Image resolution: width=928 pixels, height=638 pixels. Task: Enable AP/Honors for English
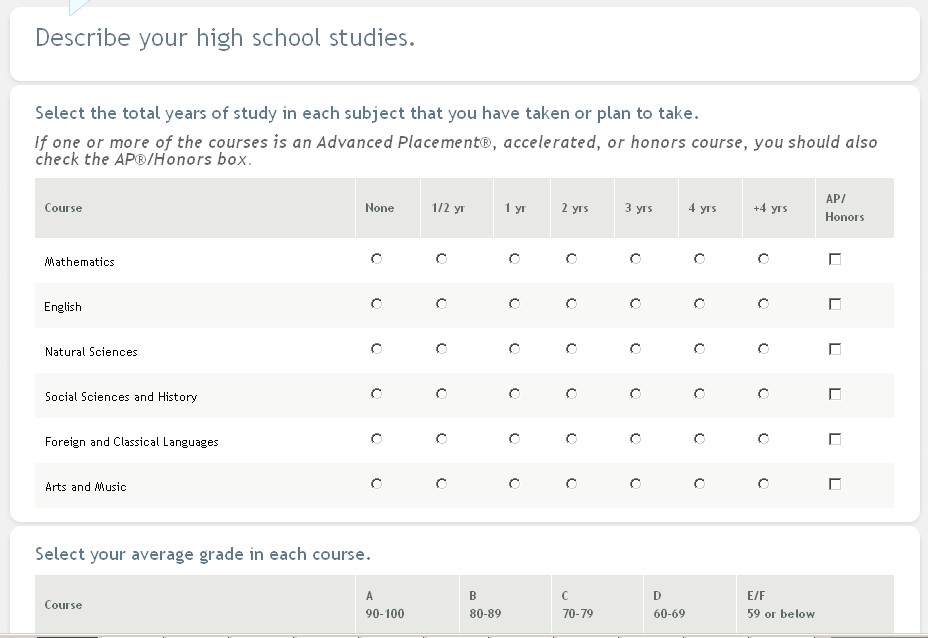[x=835, y=304]
